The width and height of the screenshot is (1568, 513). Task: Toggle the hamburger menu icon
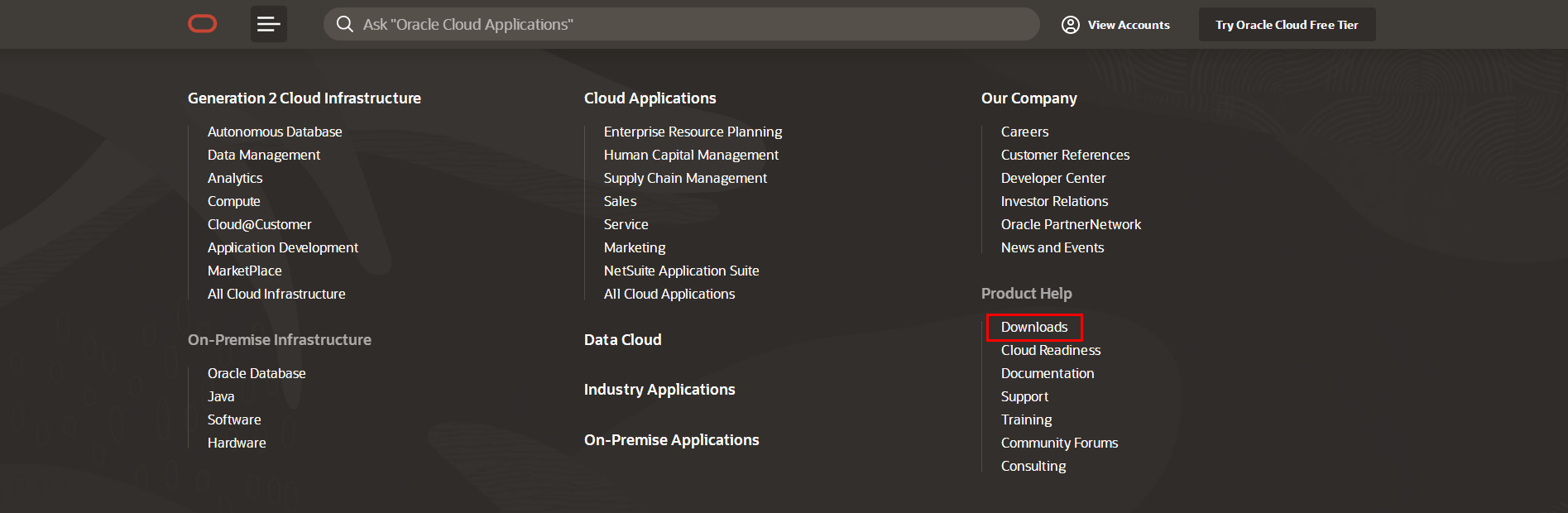pyautogui.click(x=269, y=24)
